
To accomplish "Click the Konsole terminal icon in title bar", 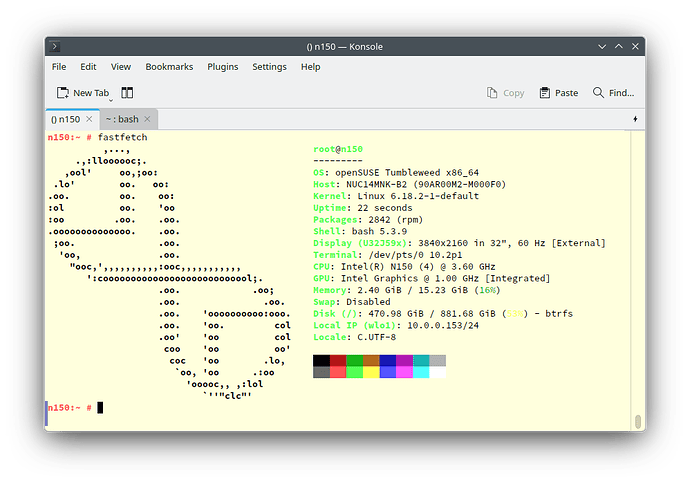I will (55, 46).
